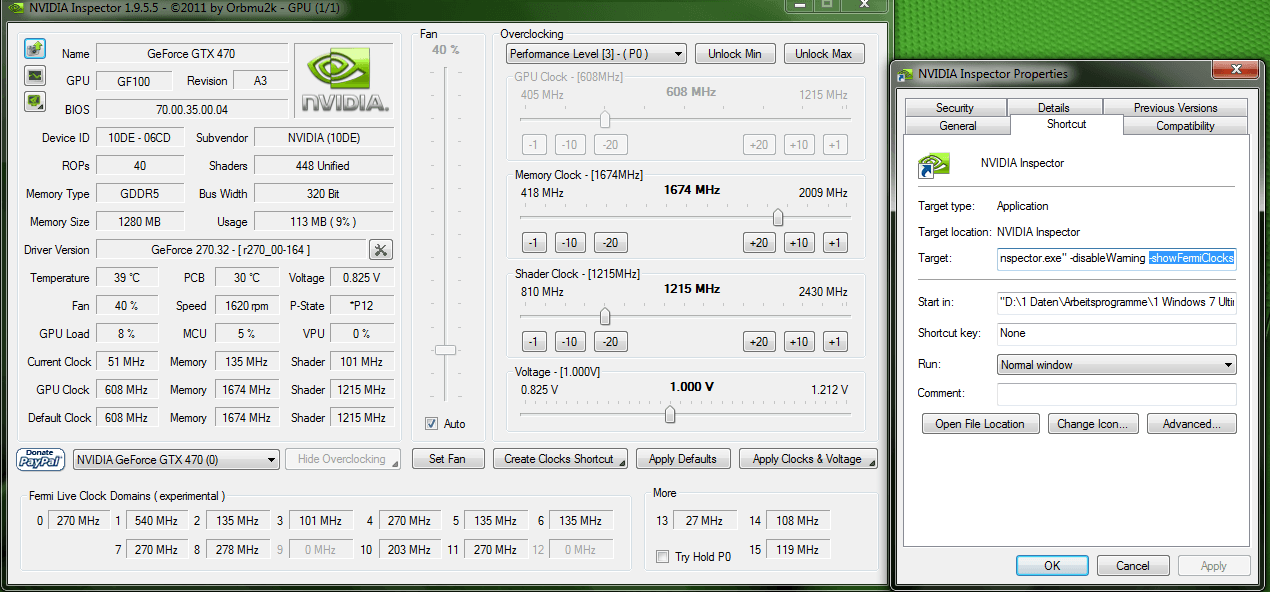Viewport: 1270px width, 592px height.
Task: Decrease Memory Clock with -10 button
Action: pos(570,243)
